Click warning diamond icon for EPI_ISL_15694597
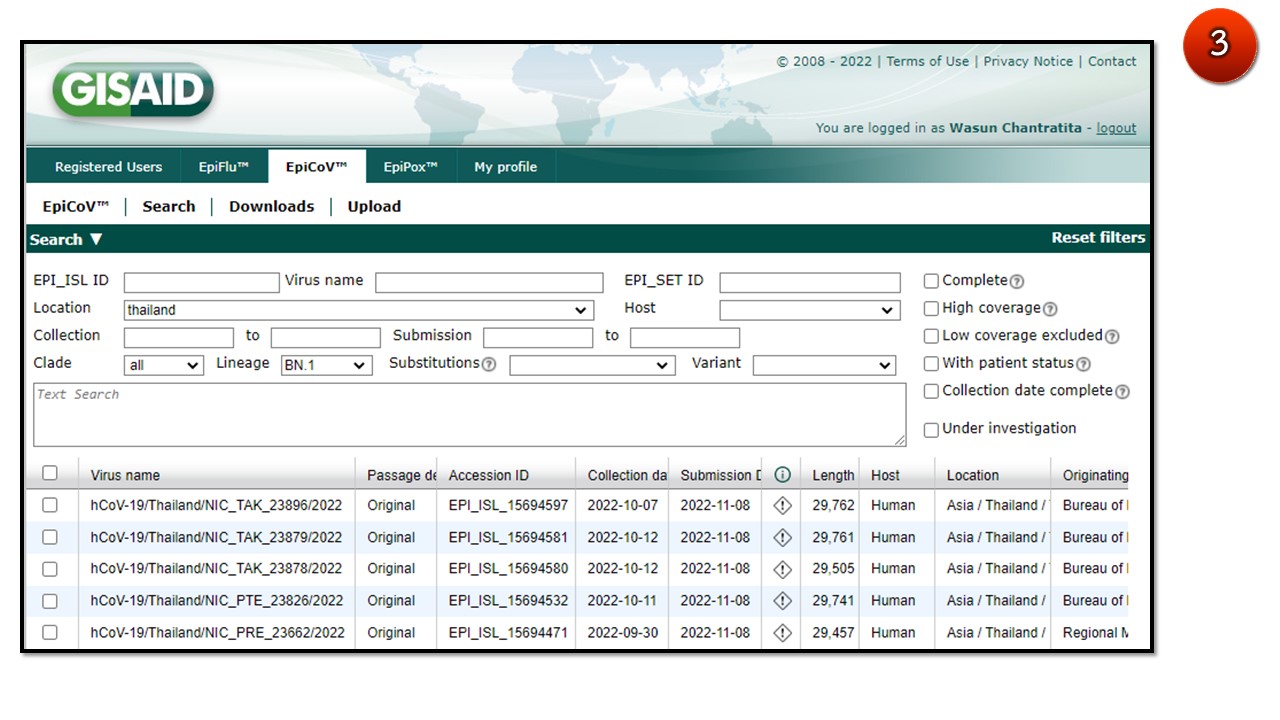This screenshot has height=720, width=1280. [x=782, y=506]
